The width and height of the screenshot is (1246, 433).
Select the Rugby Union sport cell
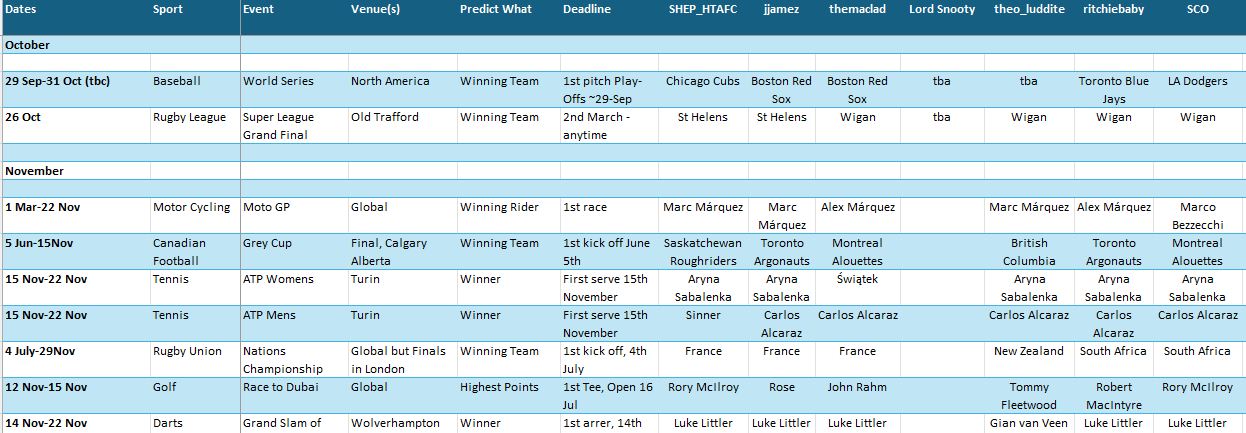tap(195, 359)
